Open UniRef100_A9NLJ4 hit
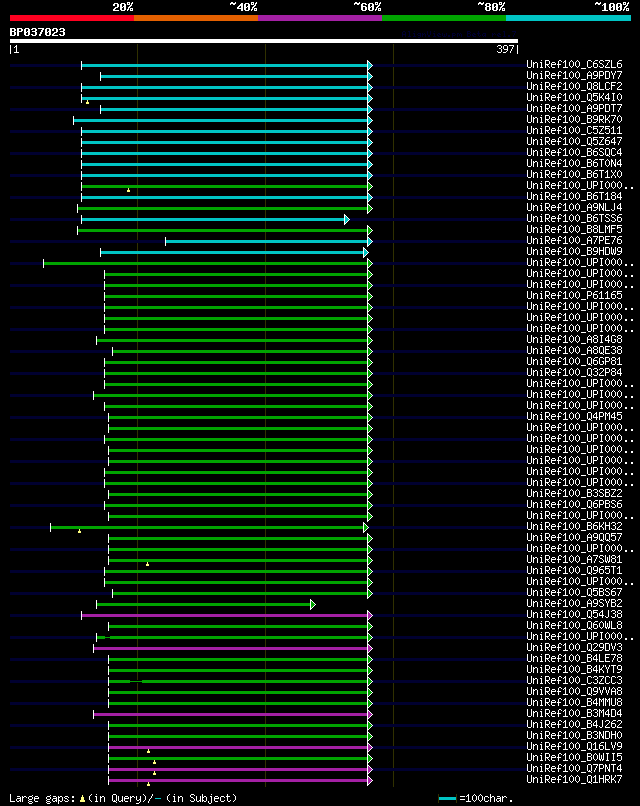Screen dimensions: 640x806 [574, 208]
